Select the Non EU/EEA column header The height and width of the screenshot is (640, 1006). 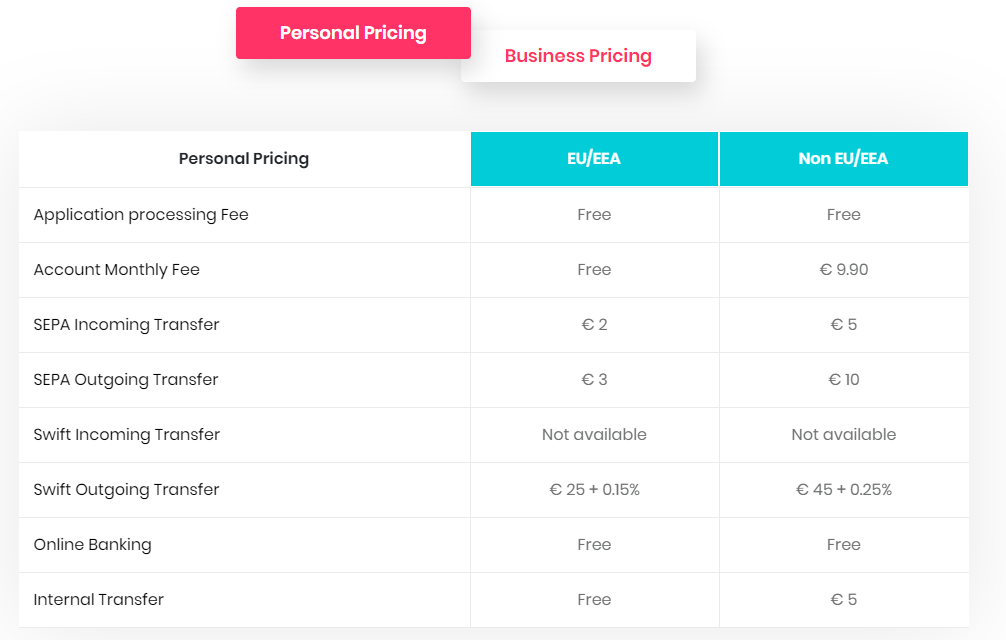[843, 159]
